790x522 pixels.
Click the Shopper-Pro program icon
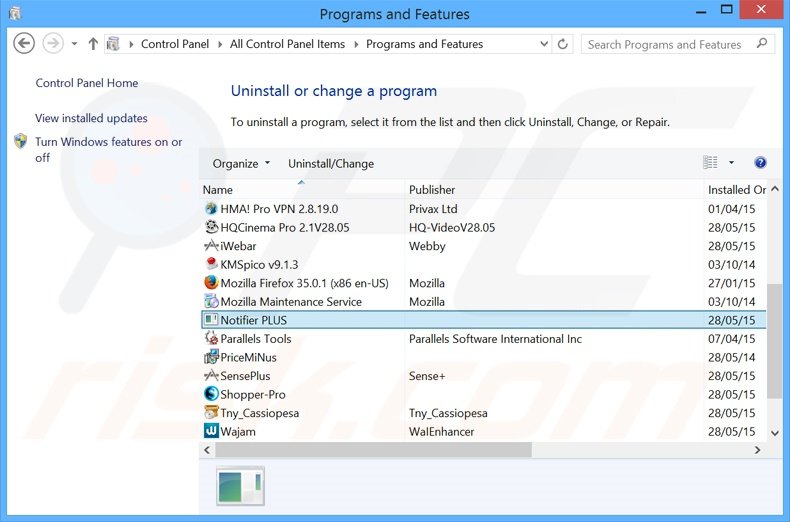click(211, 394)
